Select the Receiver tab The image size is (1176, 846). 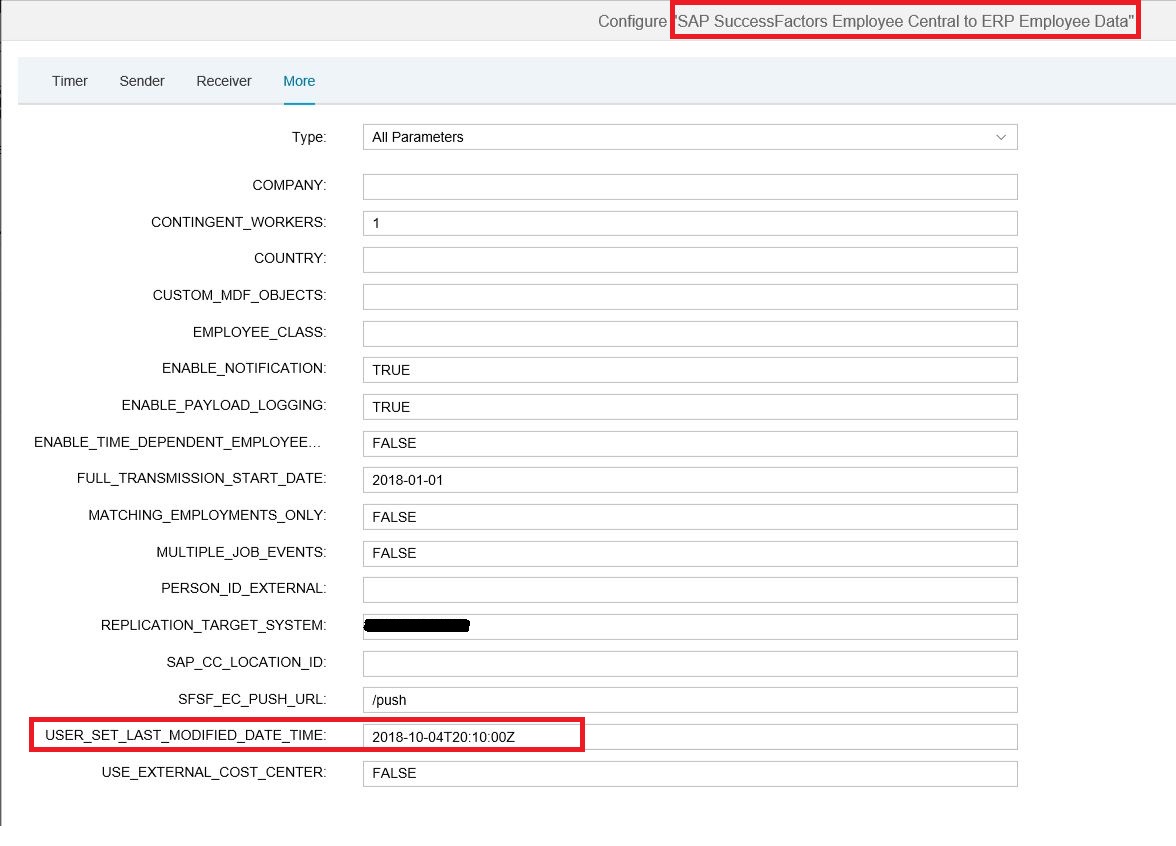coord(224,81)
